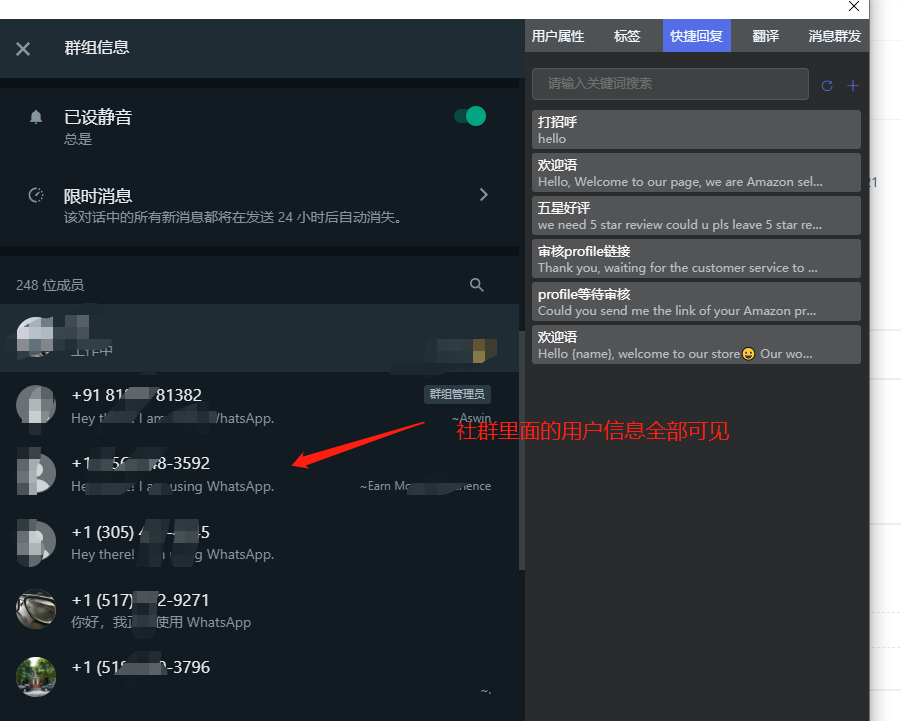
Task: Expand 限时消息 using the right chevron
Action: [x=484, y=195]
